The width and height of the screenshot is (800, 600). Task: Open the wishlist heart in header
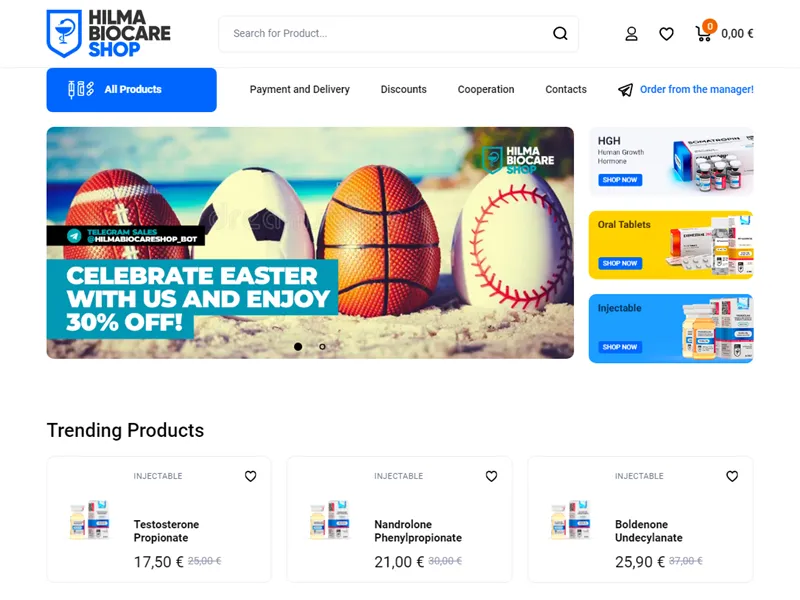tap(666, 34)
